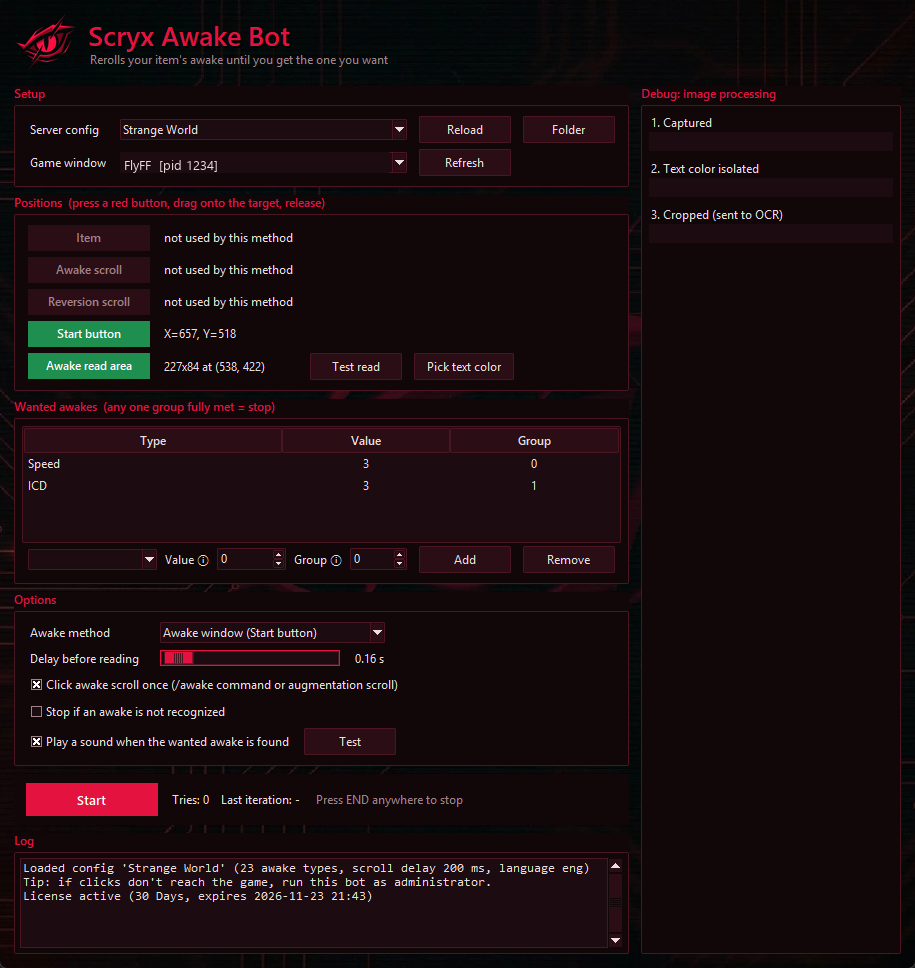Click Value cell of Speed row
This screenshot has height=968, width=915.
pos(366,464)
